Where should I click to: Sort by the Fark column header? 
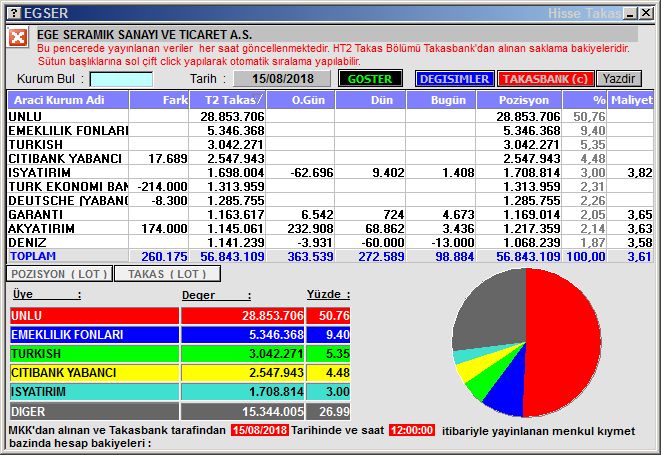pyautogui.click(x=159, y=100)
